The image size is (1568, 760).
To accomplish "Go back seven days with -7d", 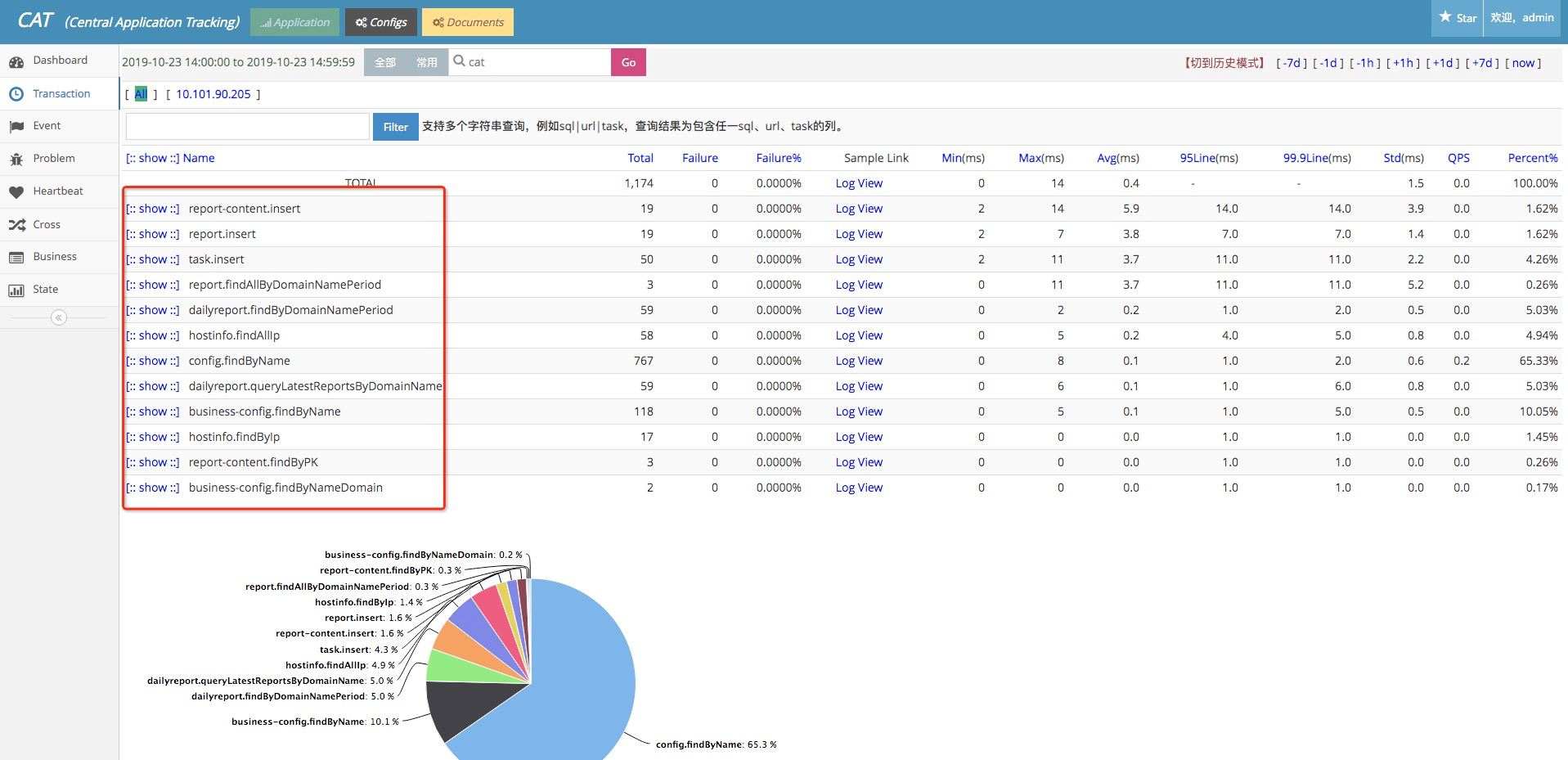I will pyautogui.click(x=1292, y=63).
